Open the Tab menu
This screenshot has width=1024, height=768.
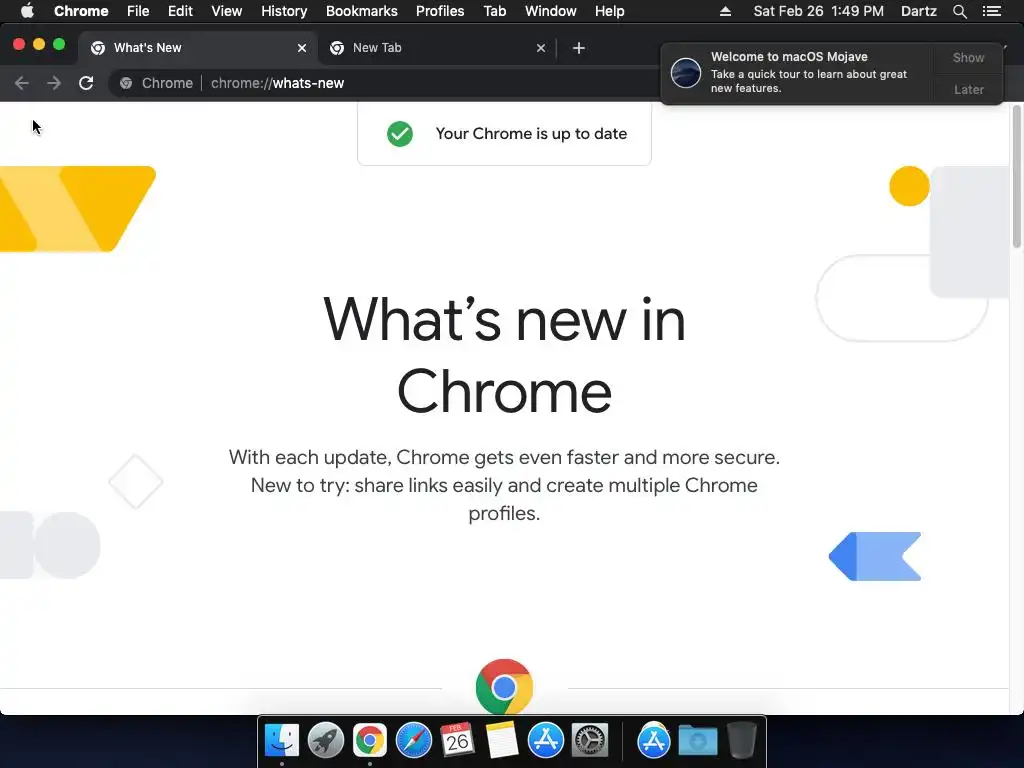click(494, 11)
